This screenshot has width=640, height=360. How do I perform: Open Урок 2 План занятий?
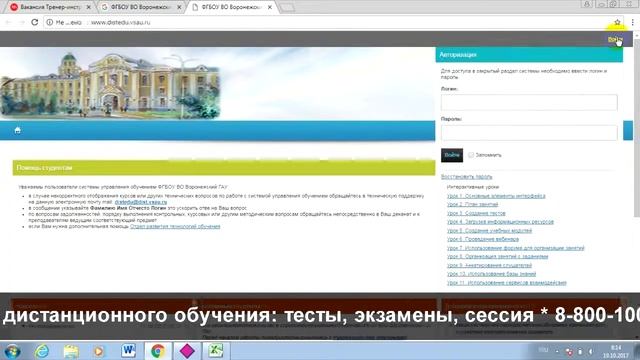coord(472,204)
